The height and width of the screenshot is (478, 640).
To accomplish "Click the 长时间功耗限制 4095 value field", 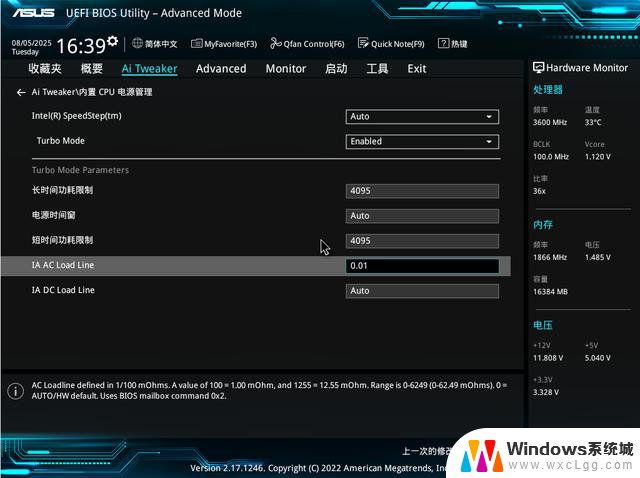I will click(422, 191).
